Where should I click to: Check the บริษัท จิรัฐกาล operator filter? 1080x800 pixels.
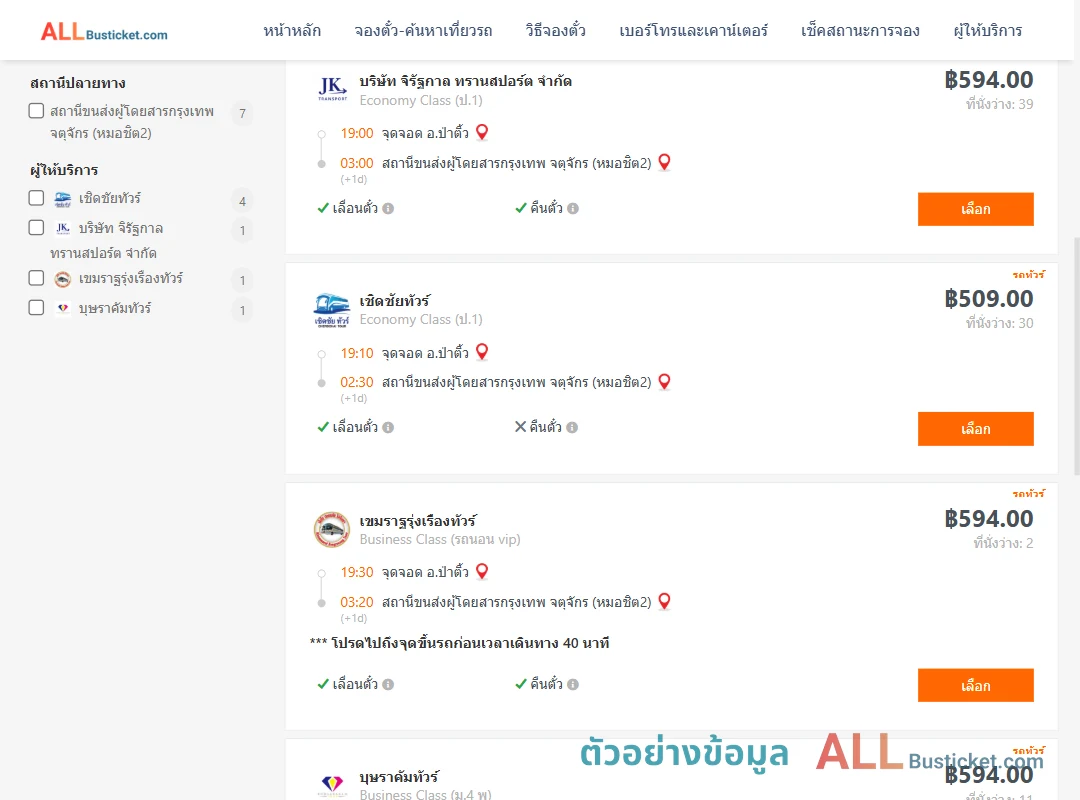[37, 228]
